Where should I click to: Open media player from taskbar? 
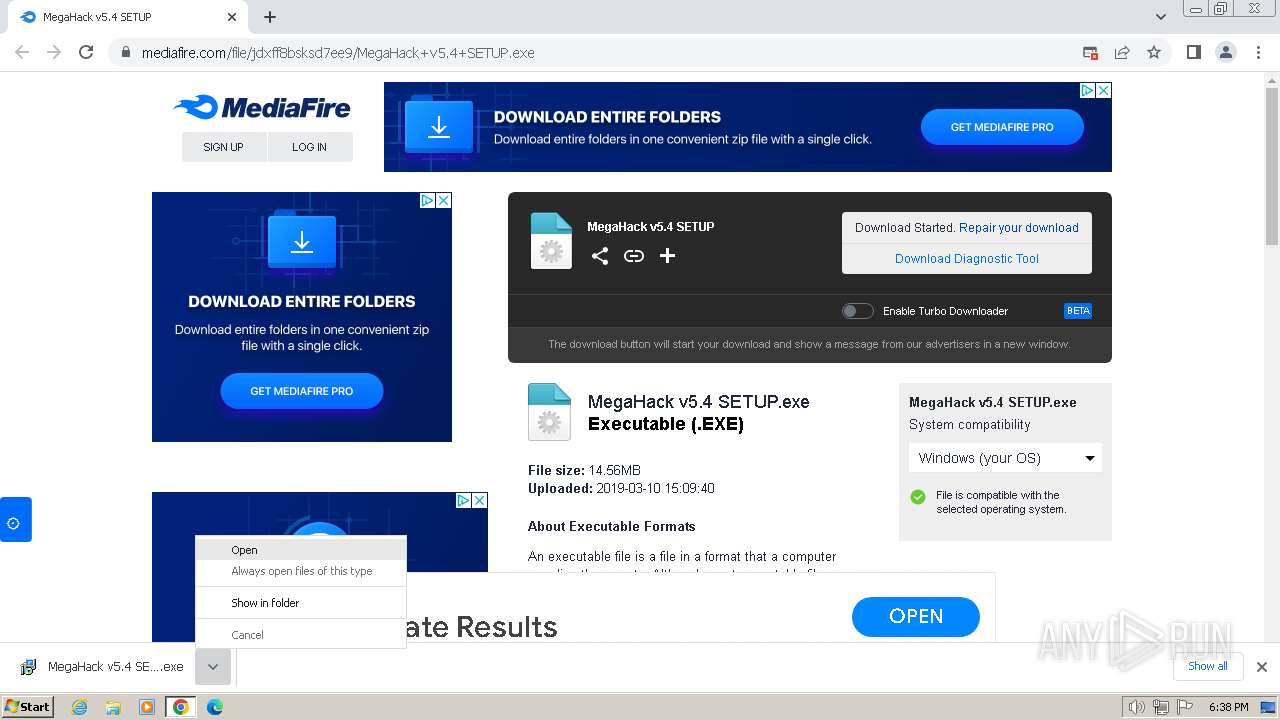coord(147,707)
